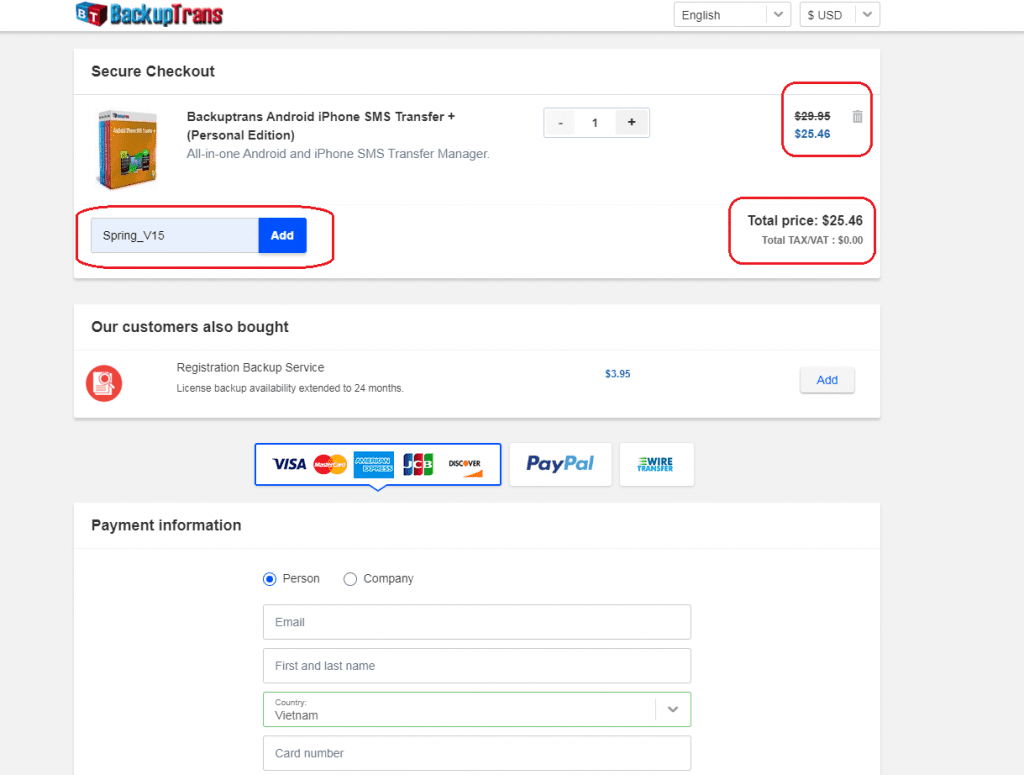Click the Total TAX/VAT : $0.00 text

coord(812,240)
